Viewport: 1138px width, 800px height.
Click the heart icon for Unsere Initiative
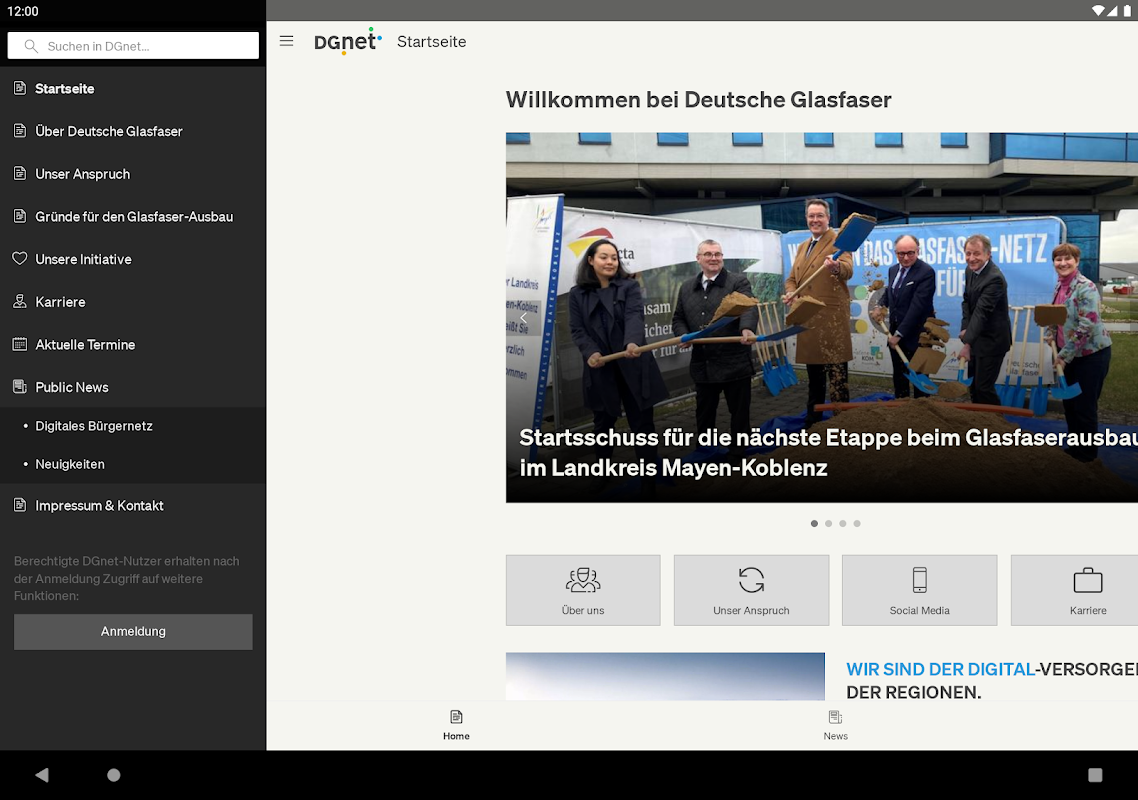tap(20, 258)
